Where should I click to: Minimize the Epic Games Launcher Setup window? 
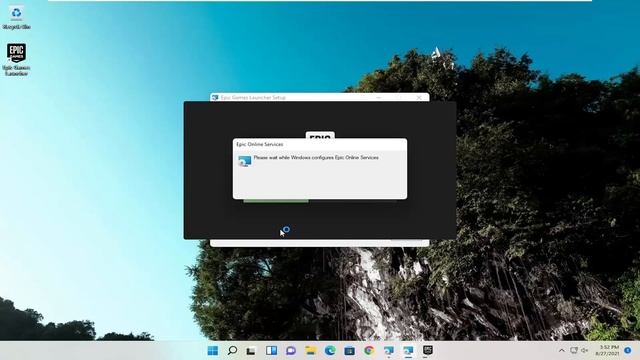pyautogui.click(x=379, y=98)
